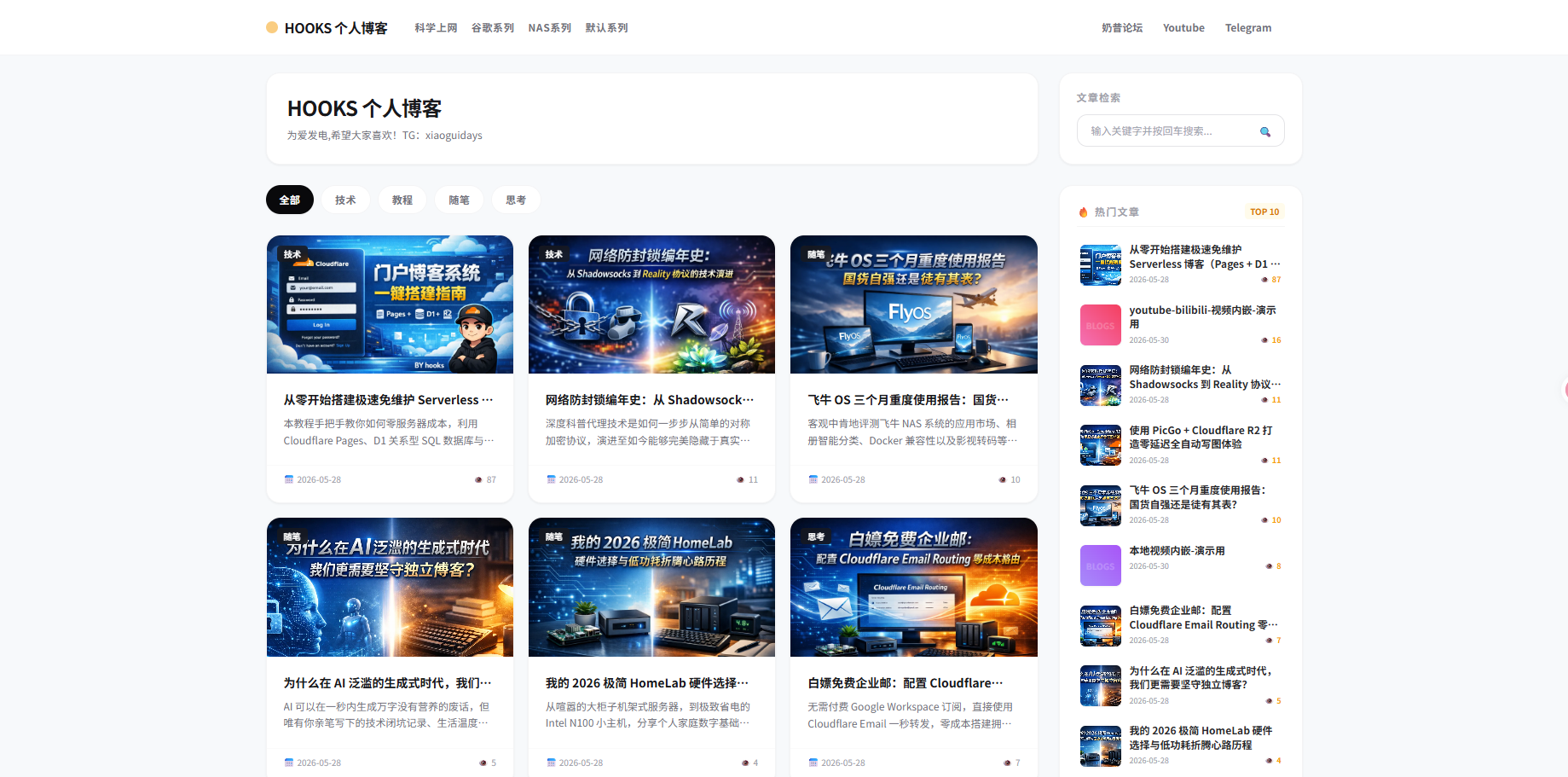Select the 全部 category tab
The width and height of the screenshot is (1568, 777).
coord(290,200)
